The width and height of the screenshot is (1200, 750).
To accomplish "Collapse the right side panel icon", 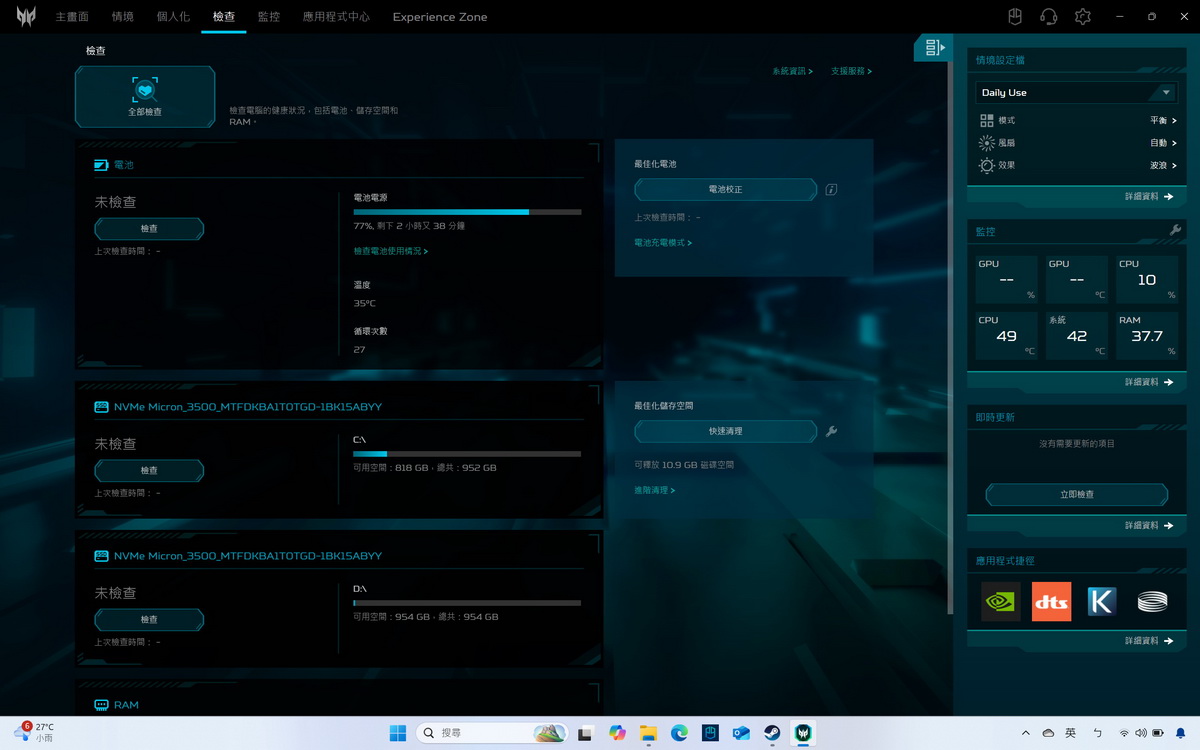I will click(x=934, y=47).
